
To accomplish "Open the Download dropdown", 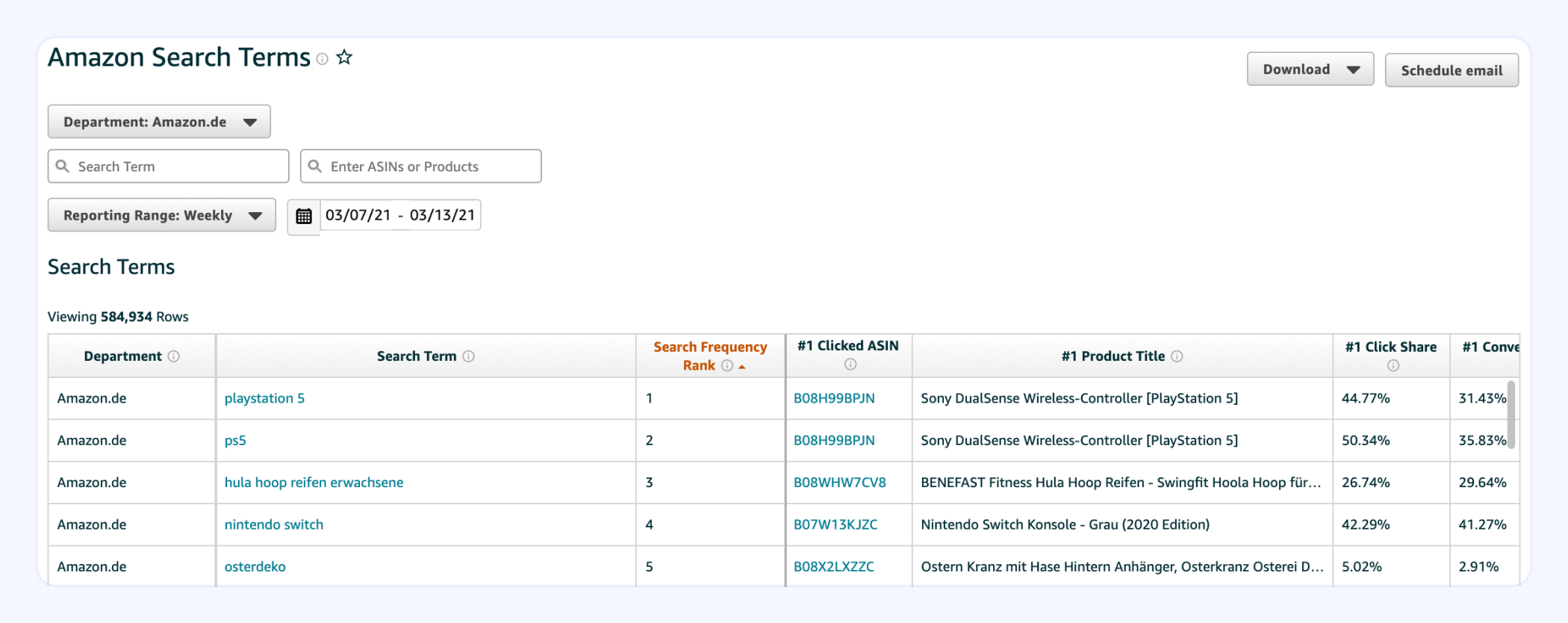I will pyautogui.click(x=1310, y=69).
